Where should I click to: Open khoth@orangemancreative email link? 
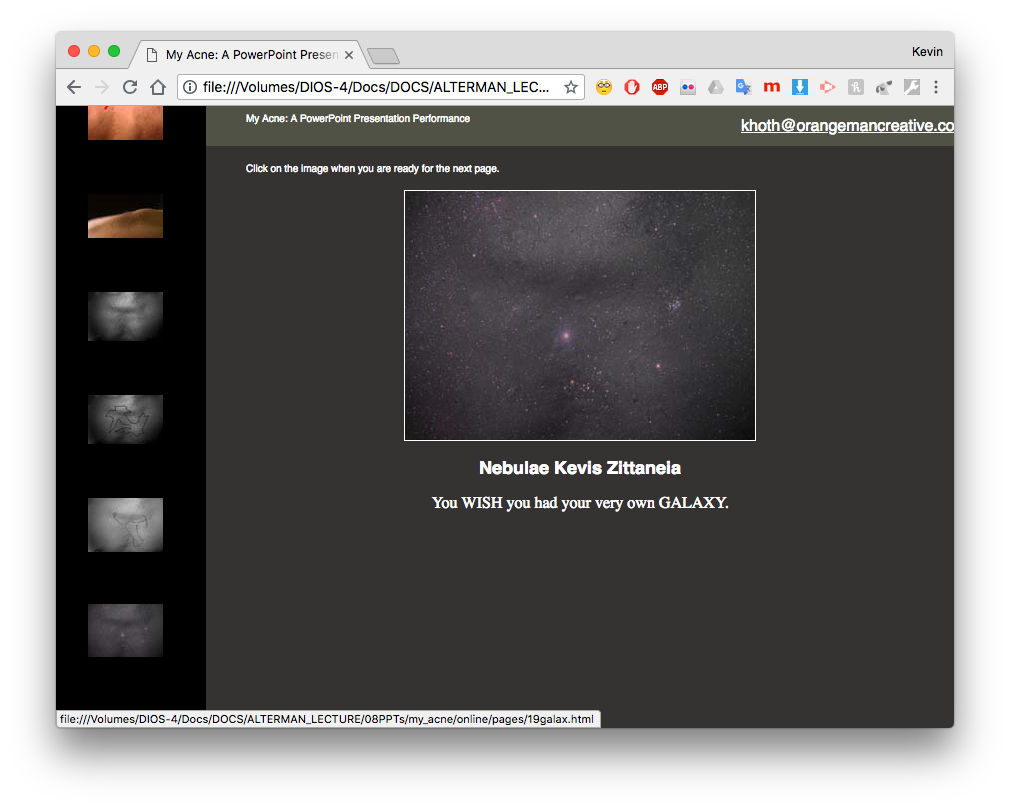pos(847,126)
